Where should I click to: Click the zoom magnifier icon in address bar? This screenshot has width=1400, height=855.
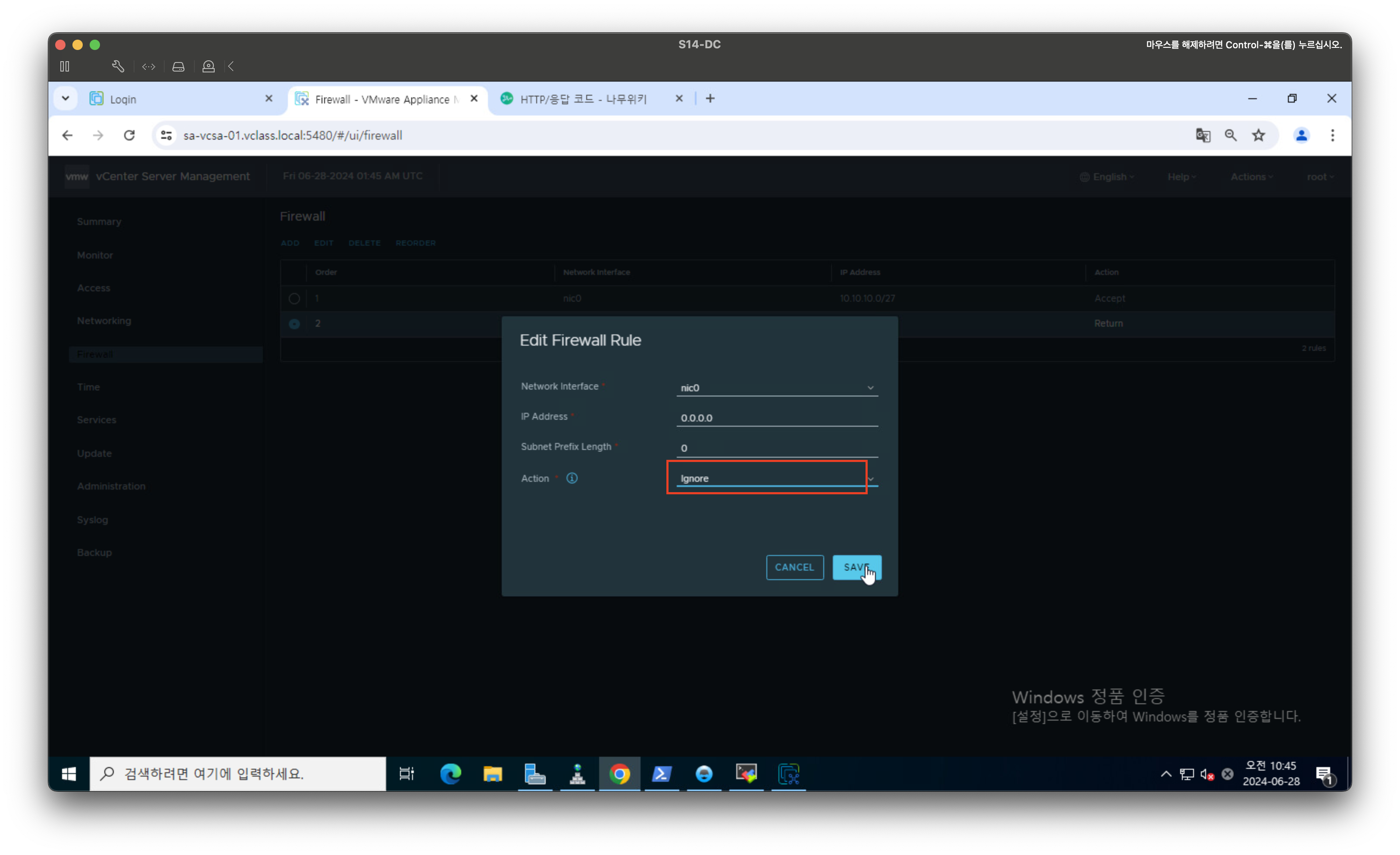1230,135
